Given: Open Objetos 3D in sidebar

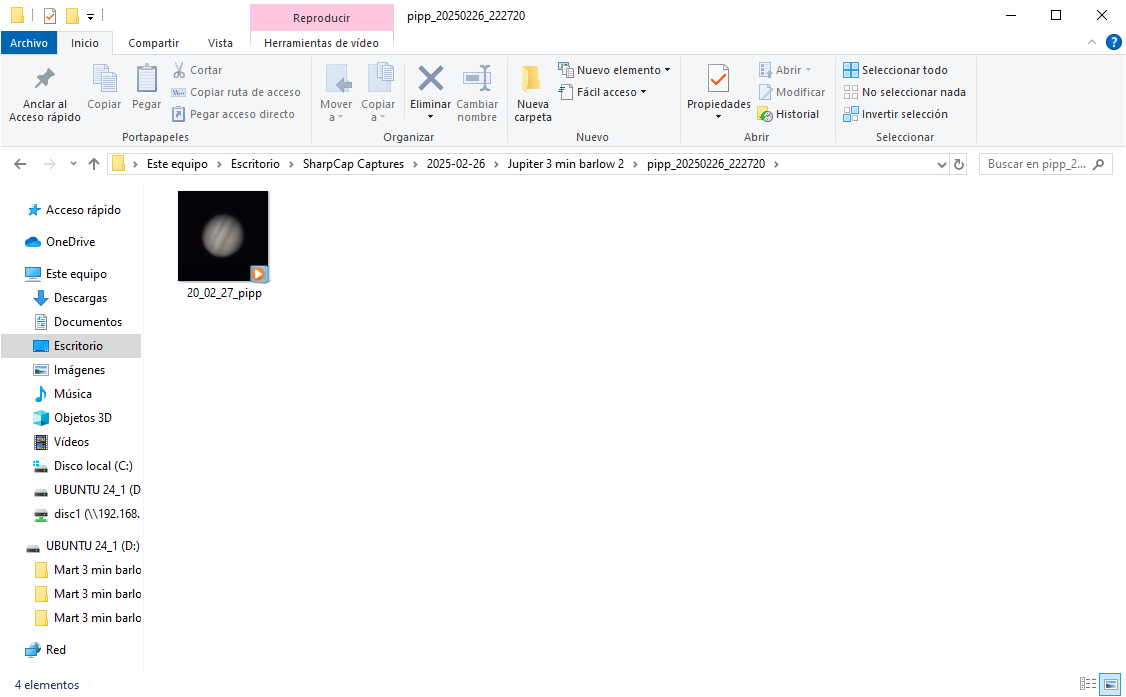Looking at the screenshot, I should (73, 418).
